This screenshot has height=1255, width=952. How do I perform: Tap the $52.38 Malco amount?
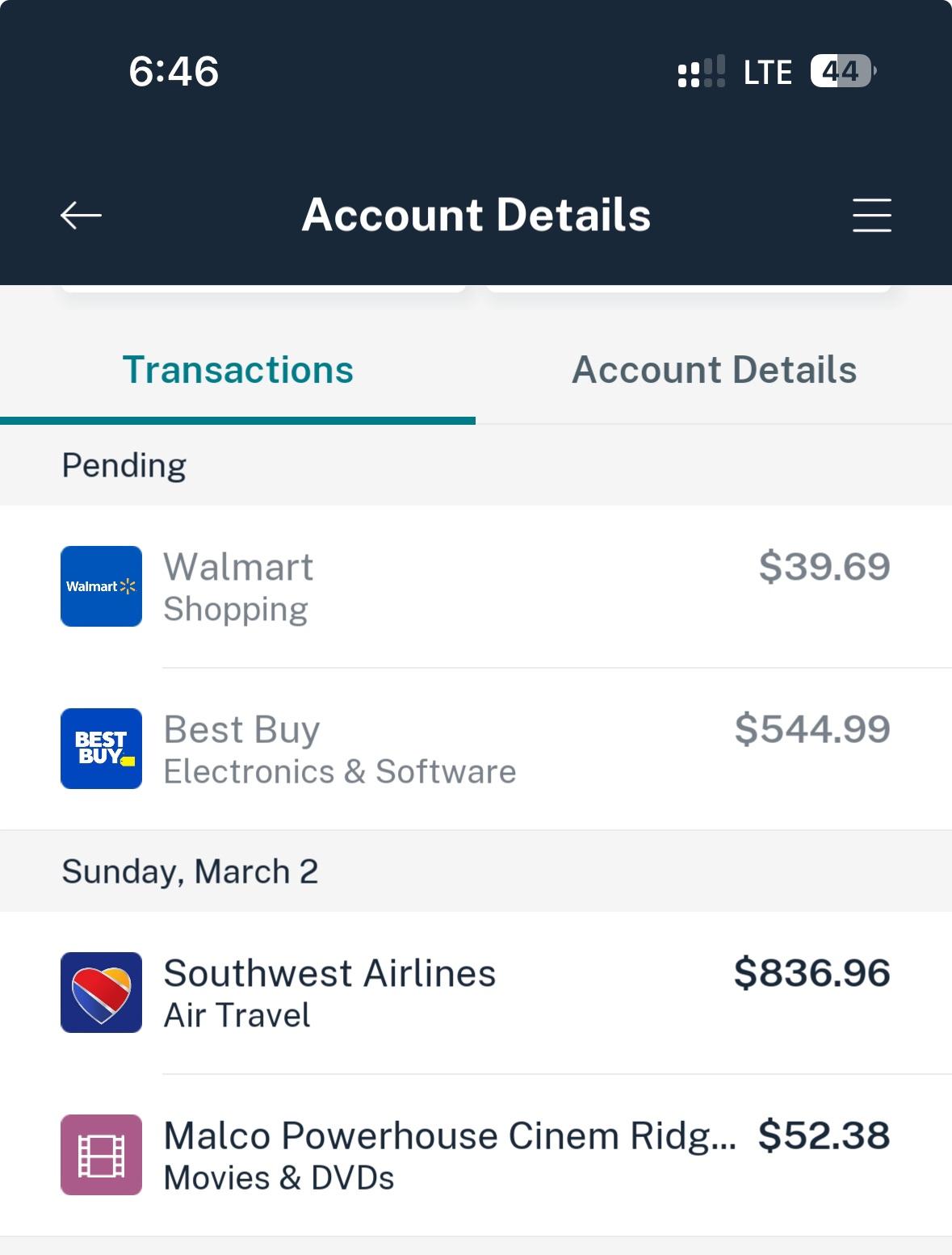pyautogui.click(x=824, y=1136)
